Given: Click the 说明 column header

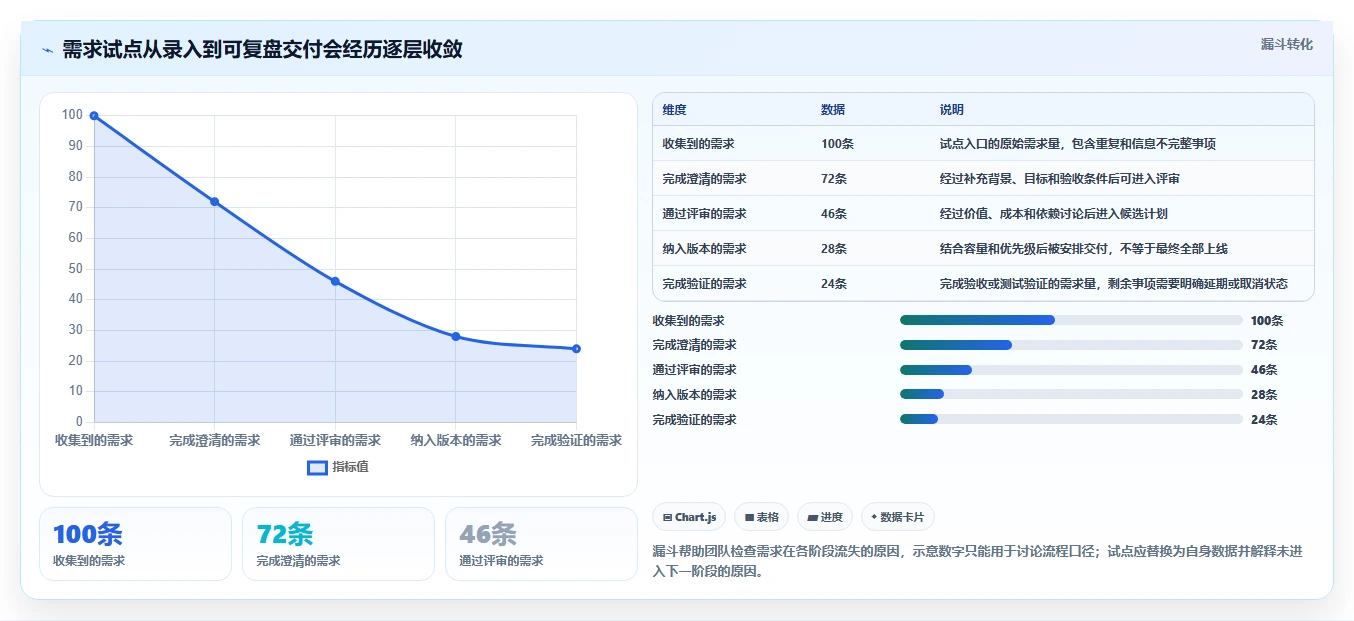Looking at the screenshot, I should [x=952, y=110].
